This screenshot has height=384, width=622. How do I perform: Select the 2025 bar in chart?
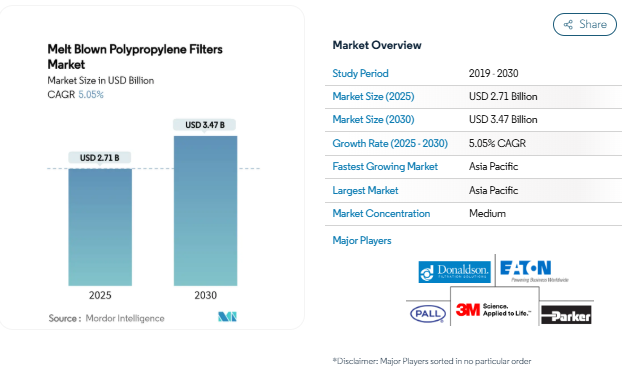[100, 227]
